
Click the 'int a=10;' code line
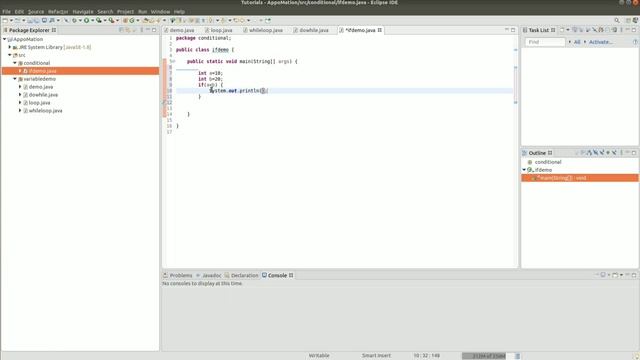coord(210,73)
